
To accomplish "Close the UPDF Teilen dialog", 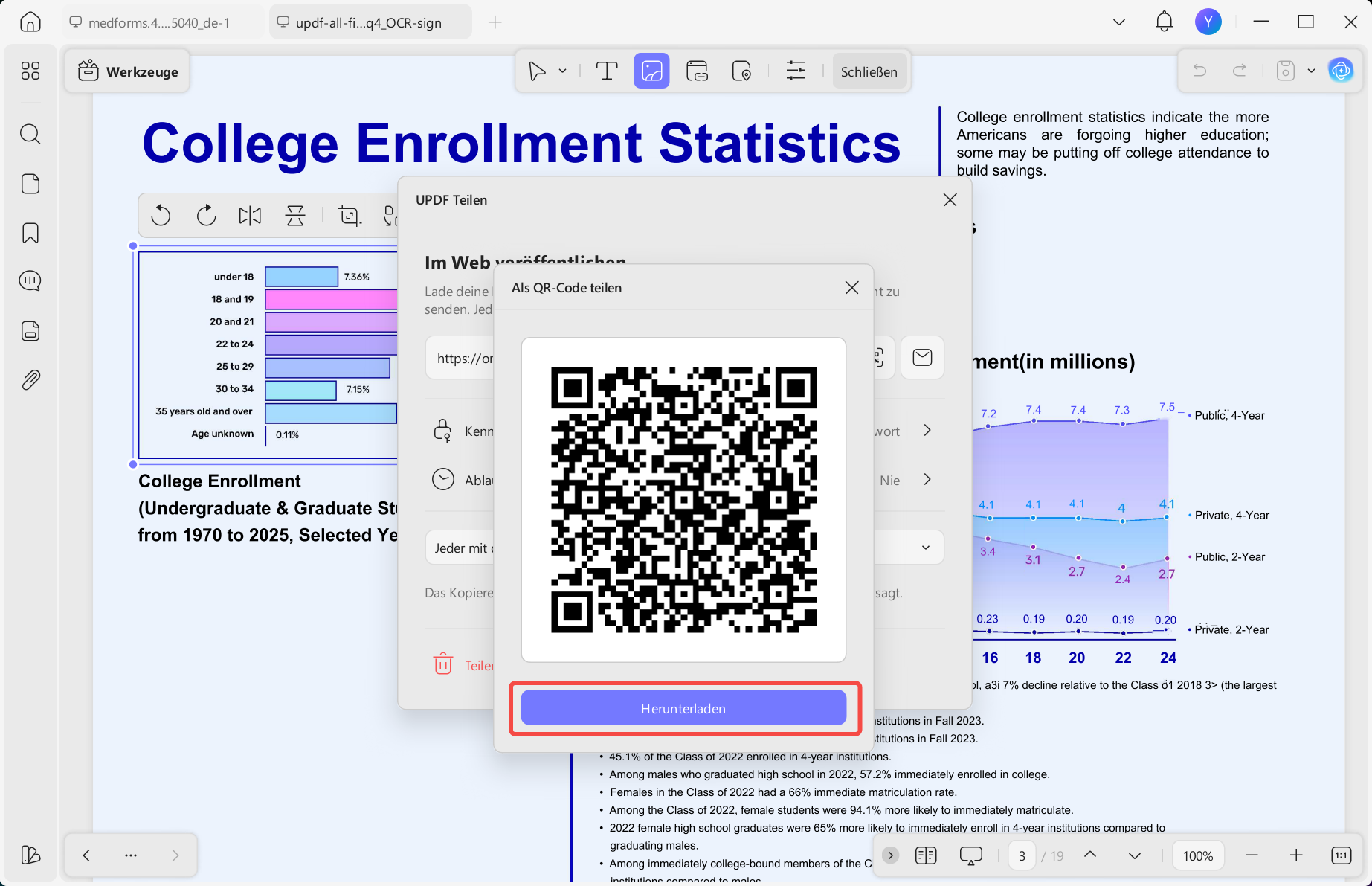I will [x=950, y=200].
